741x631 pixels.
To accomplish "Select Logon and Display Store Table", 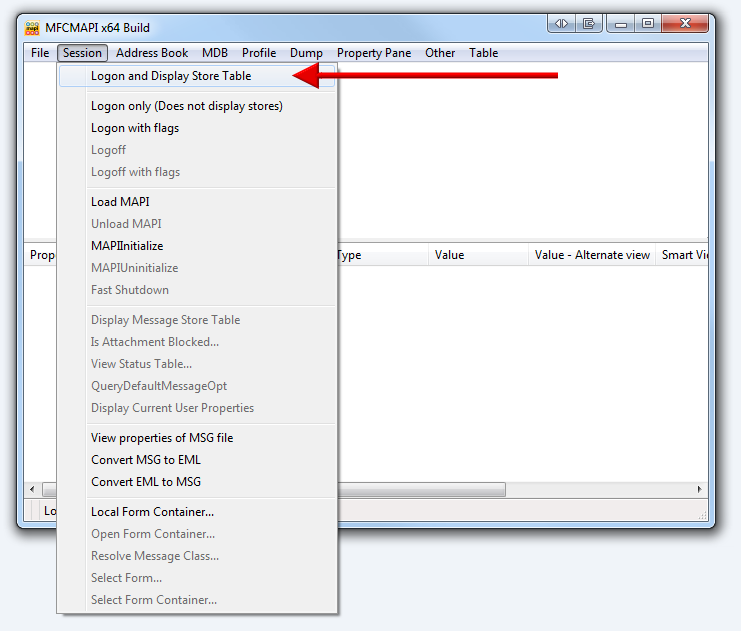I will click(x=171, y=76).
